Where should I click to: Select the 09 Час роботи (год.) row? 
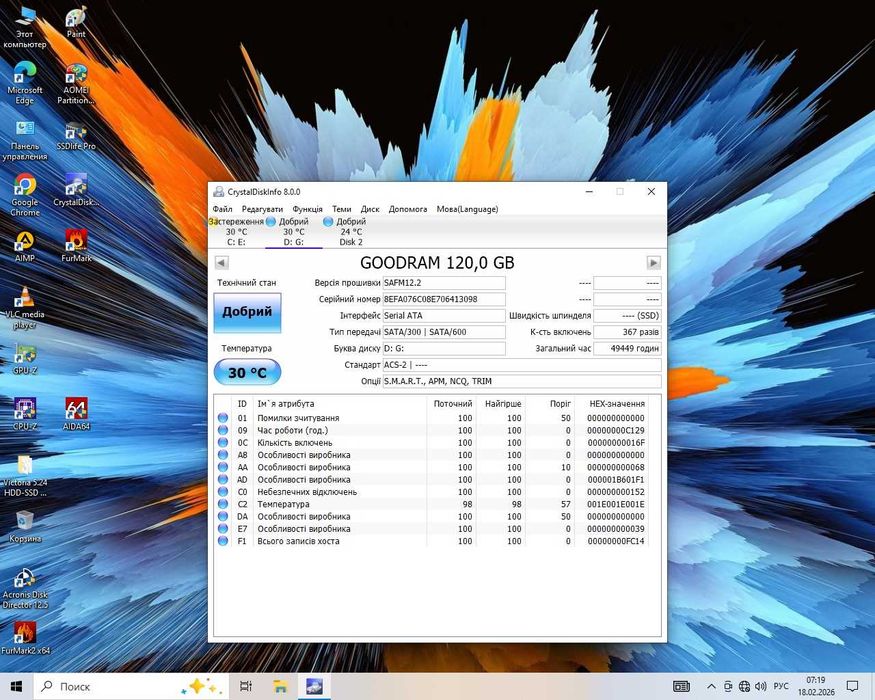(x=431, y=430)
